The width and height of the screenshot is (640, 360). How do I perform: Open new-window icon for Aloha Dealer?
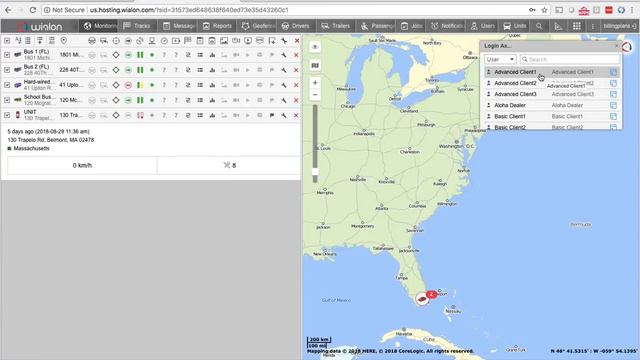point(613,105)
